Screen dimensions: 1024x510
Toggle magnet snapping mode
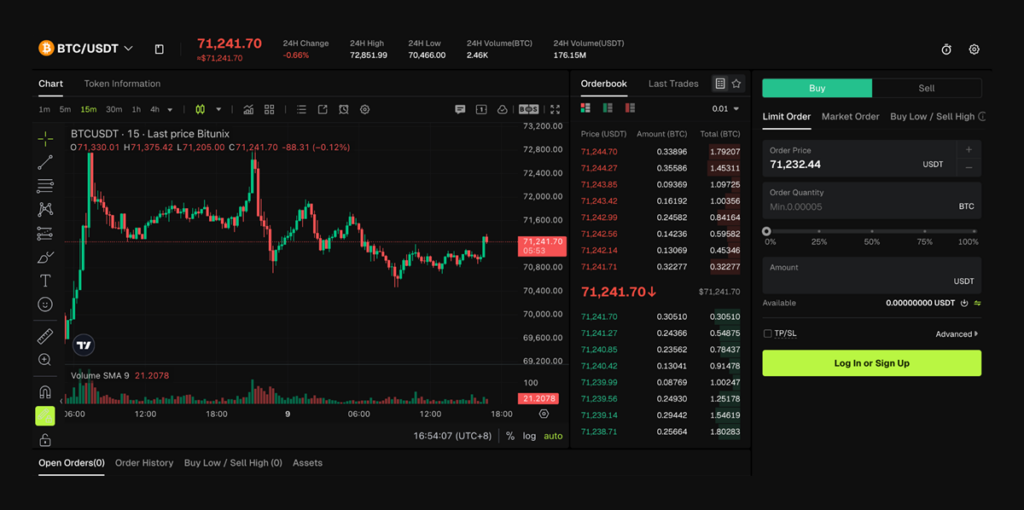pos(45,392)
